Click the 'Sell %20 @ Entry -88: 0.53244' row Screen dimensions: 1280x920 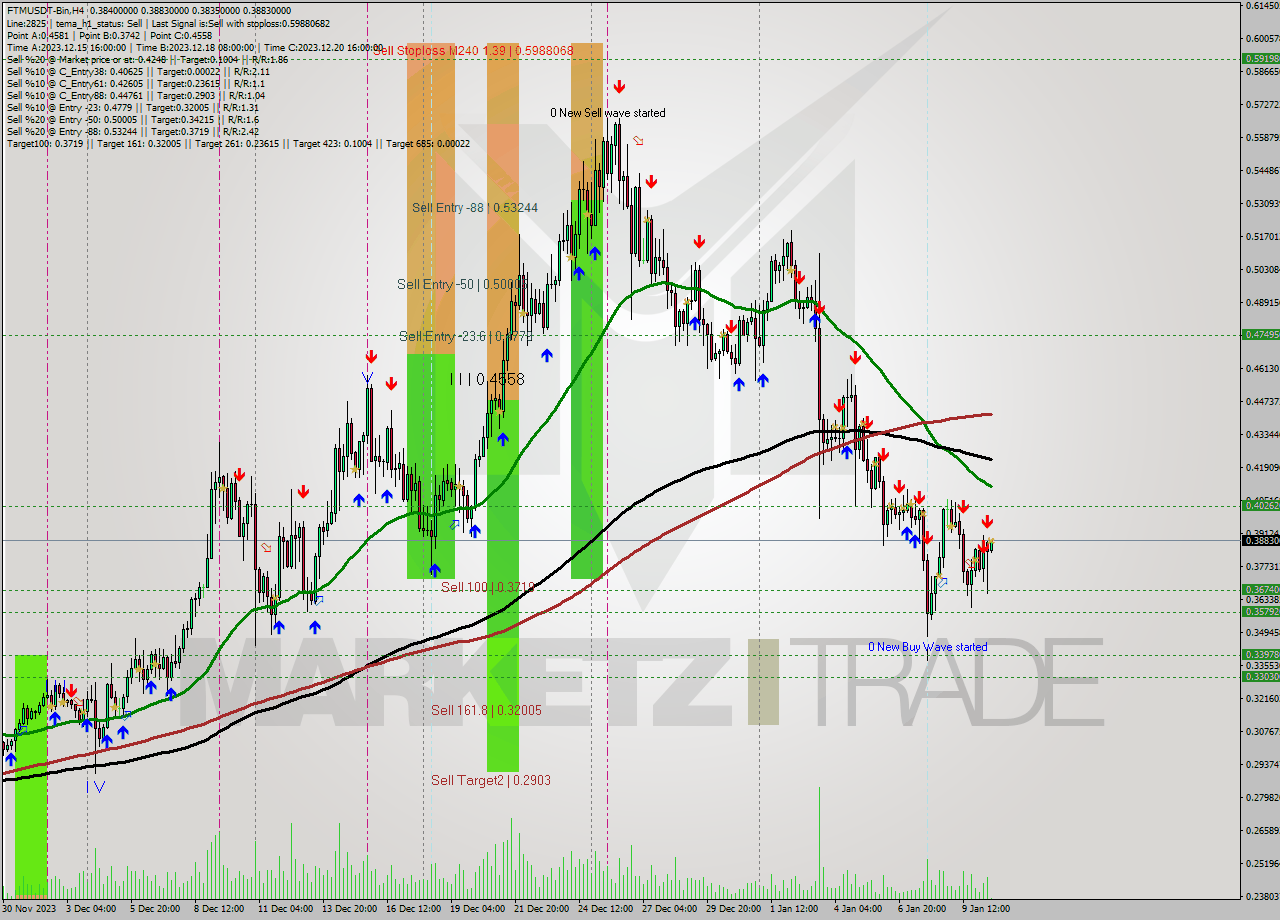coord(132,131)
